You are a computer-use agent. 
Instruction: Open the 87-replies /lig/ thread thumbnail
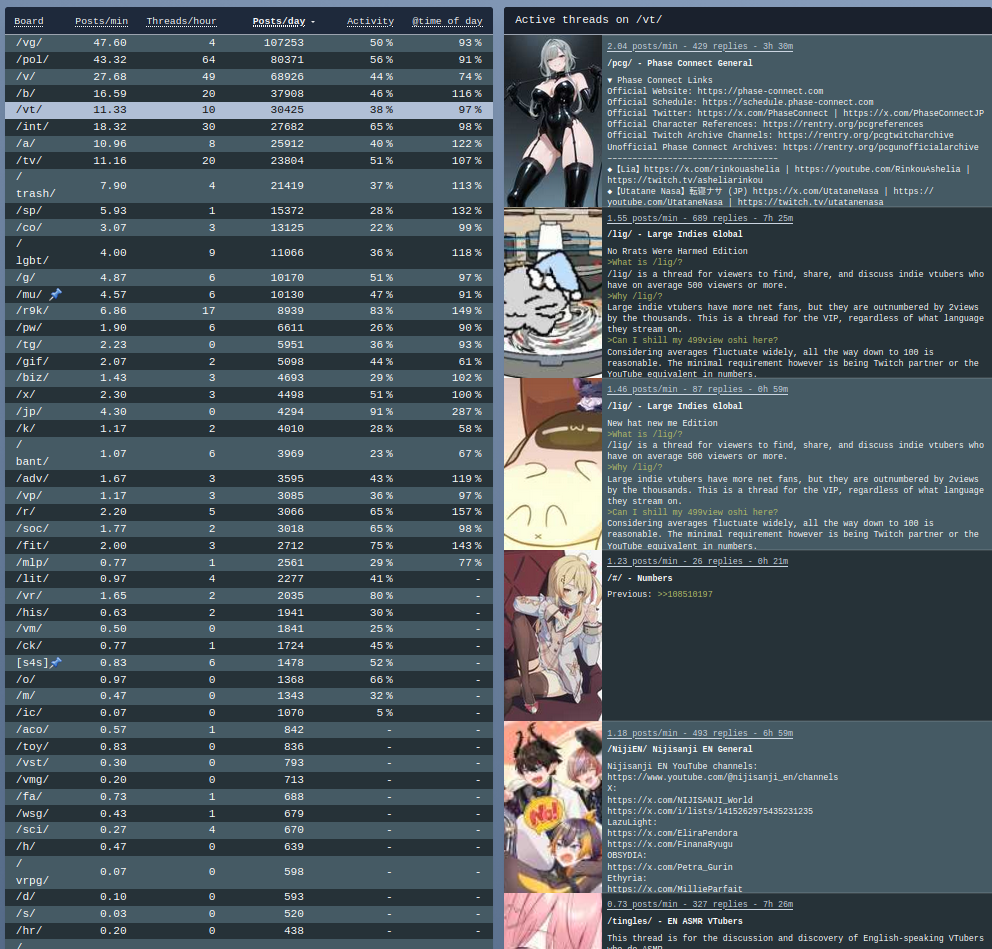553,464
